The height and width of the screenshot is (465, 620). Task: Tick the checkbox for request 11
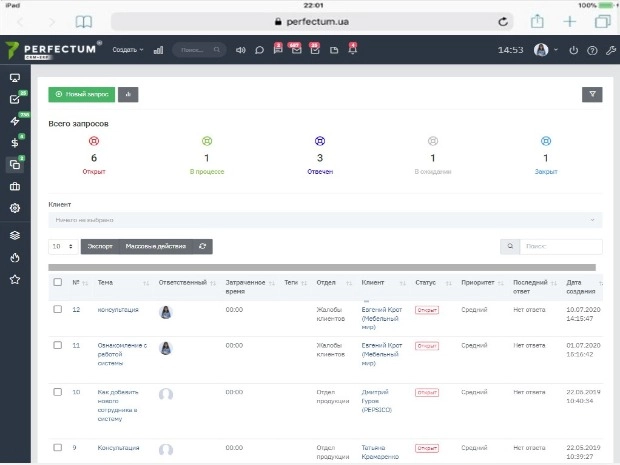coord(57,345)
